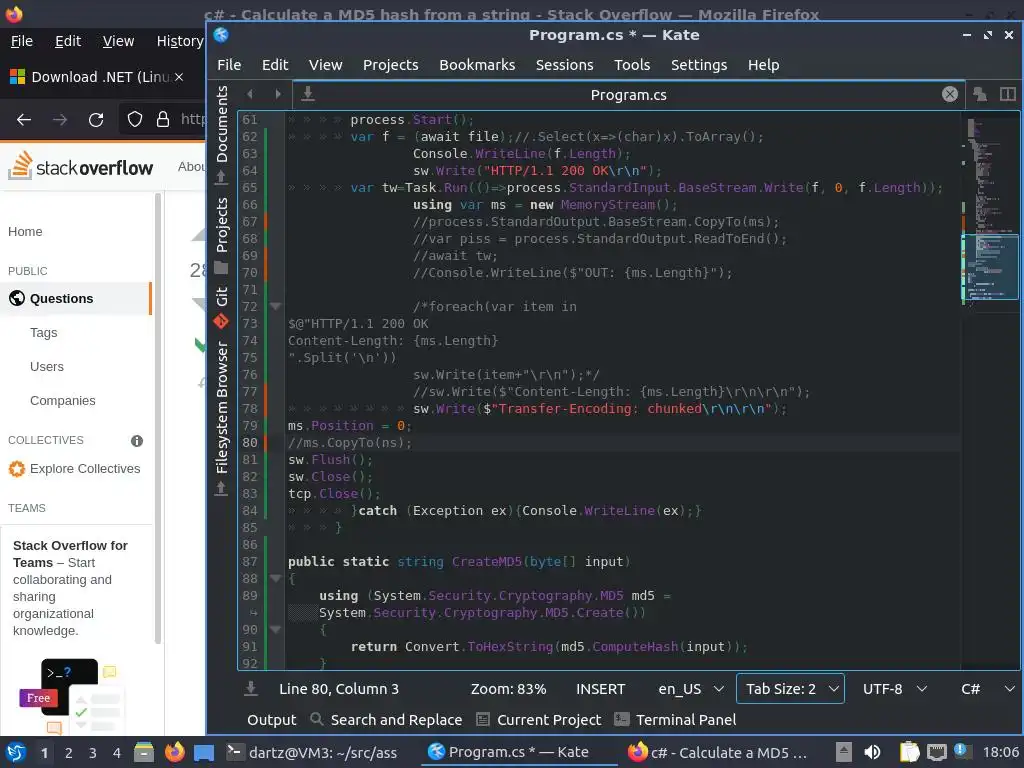The width and height of the screenshot is (1024, 768).
Task: Open Kate's quick open icon beside the tab bar
Action: coord(980,94)
